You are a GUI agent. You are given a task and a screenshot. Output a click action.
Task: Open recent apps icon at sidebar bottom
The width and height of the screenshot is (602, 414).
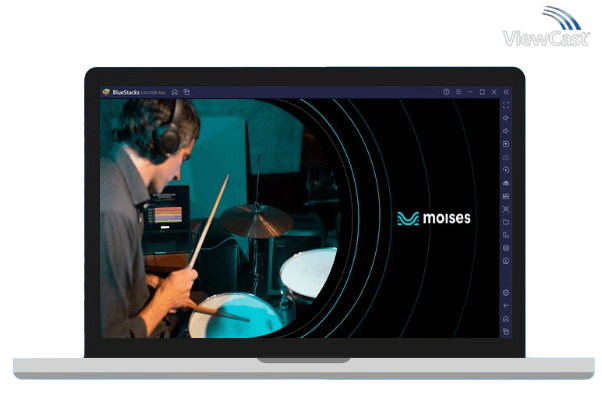(x=506, y=331)
